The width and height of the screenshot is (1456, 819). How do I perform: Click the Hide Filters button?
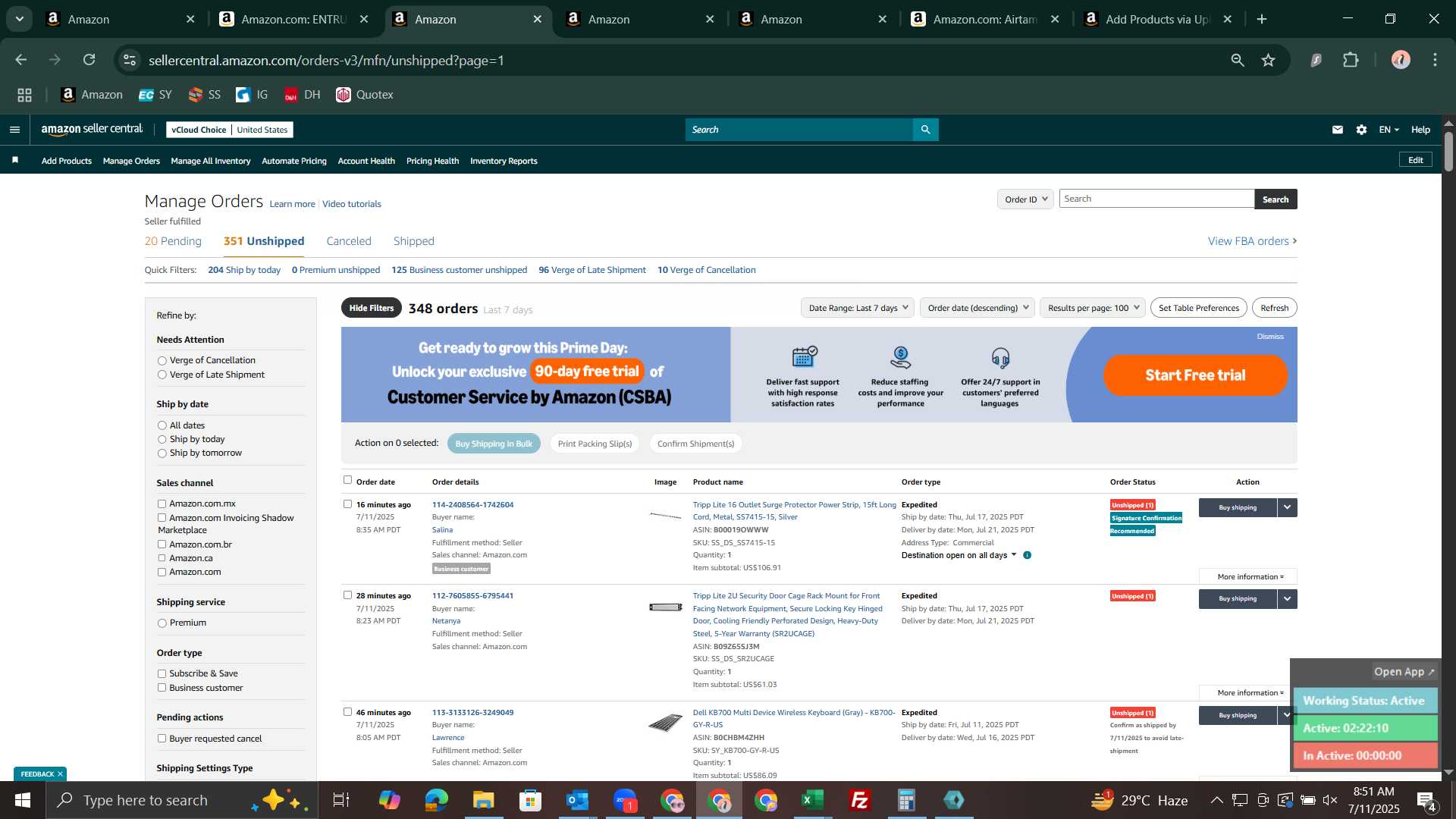[x=372, y=308]
